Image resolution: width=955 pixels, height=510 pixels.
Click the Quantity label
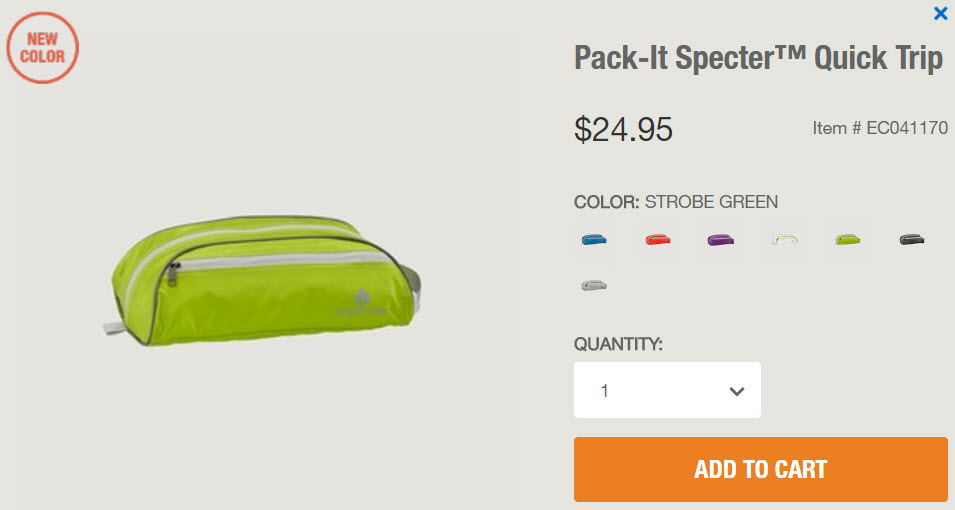point(618,344)
